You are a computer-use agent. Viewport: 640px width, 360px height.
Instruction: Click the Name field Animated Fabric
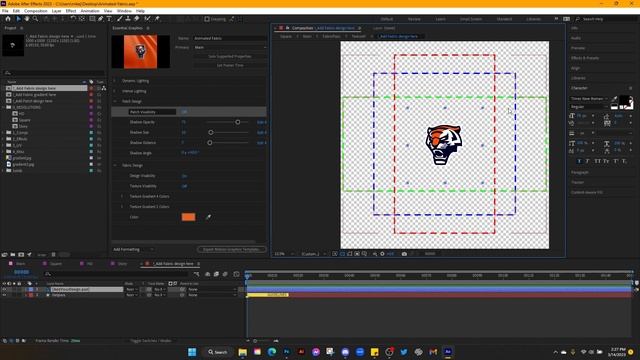tap(229, 38)
